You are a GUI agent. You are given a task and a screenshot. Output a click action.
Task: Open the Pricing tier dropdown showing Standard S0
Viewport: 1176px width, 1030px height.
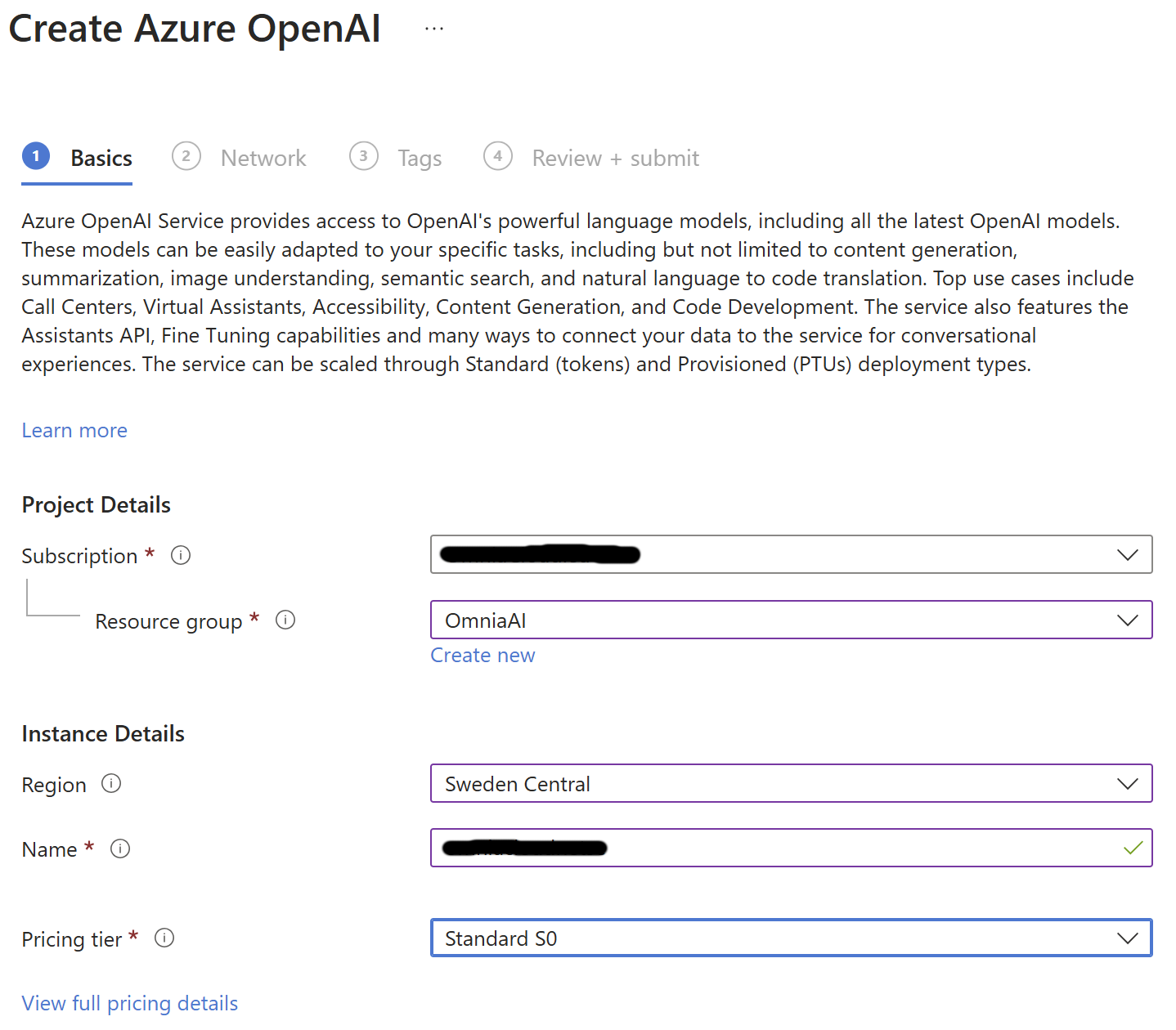coord(791,938)
